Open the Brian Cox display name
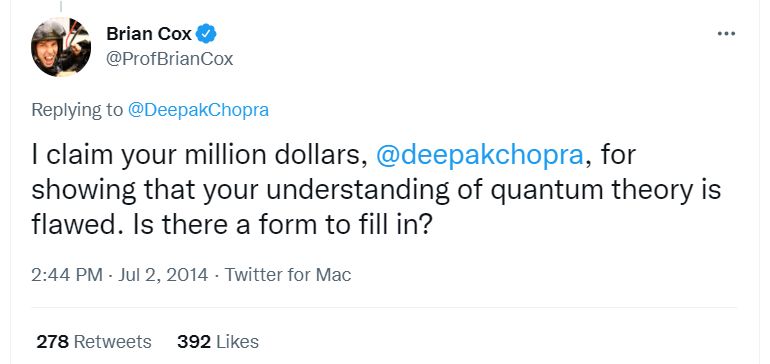770x364 pixels. tap(149, 34)
